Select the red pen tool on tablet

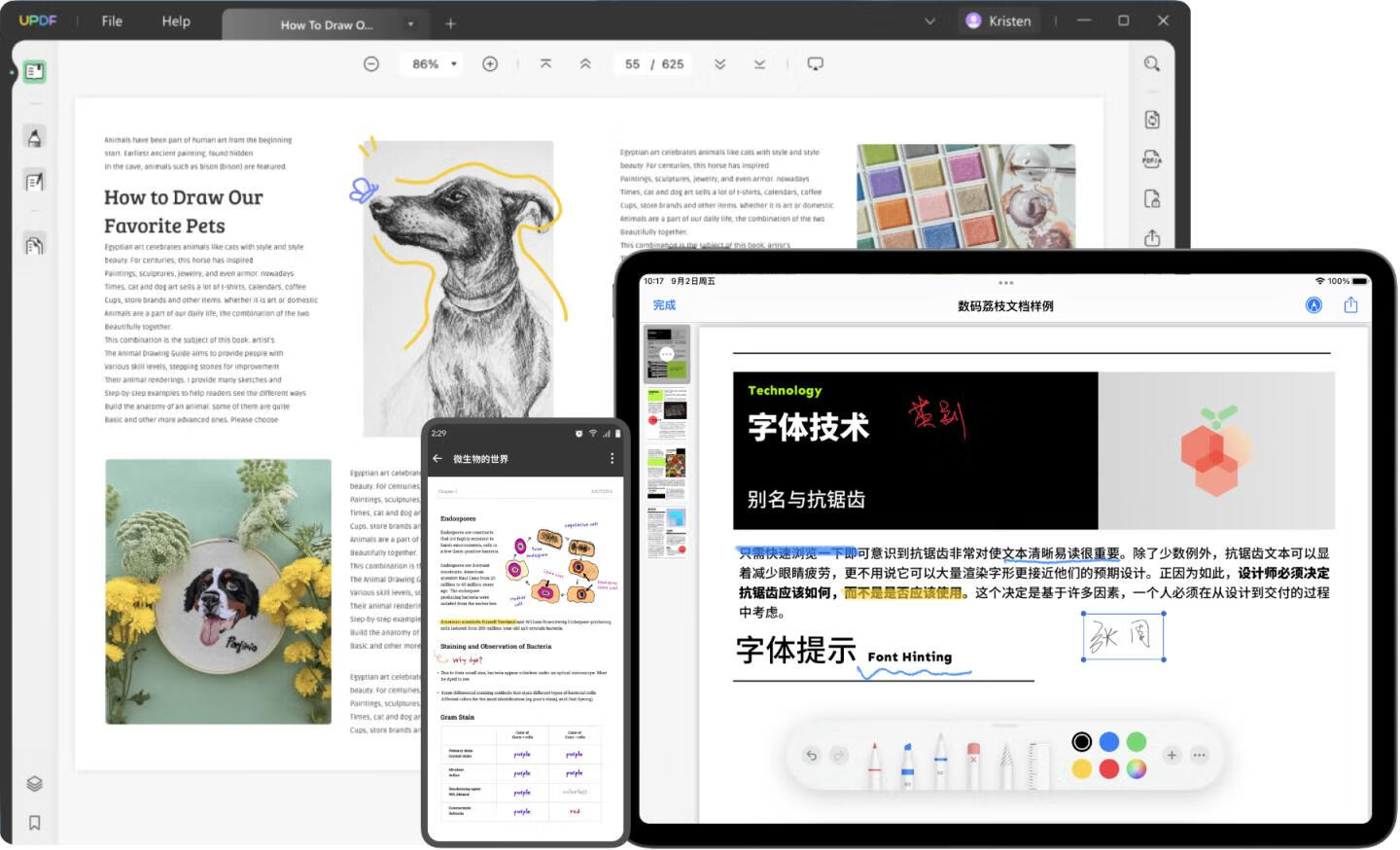point(874,764)
